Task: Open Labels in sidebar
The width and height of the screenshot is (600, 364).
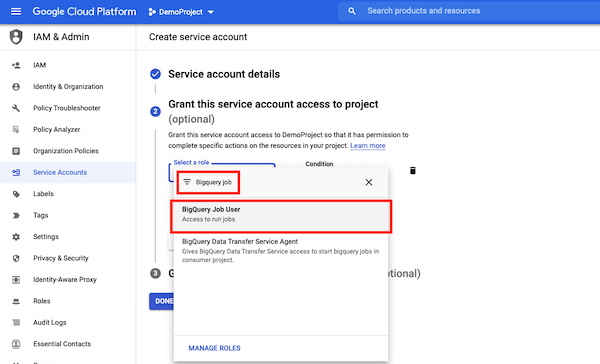Action: 43,194
